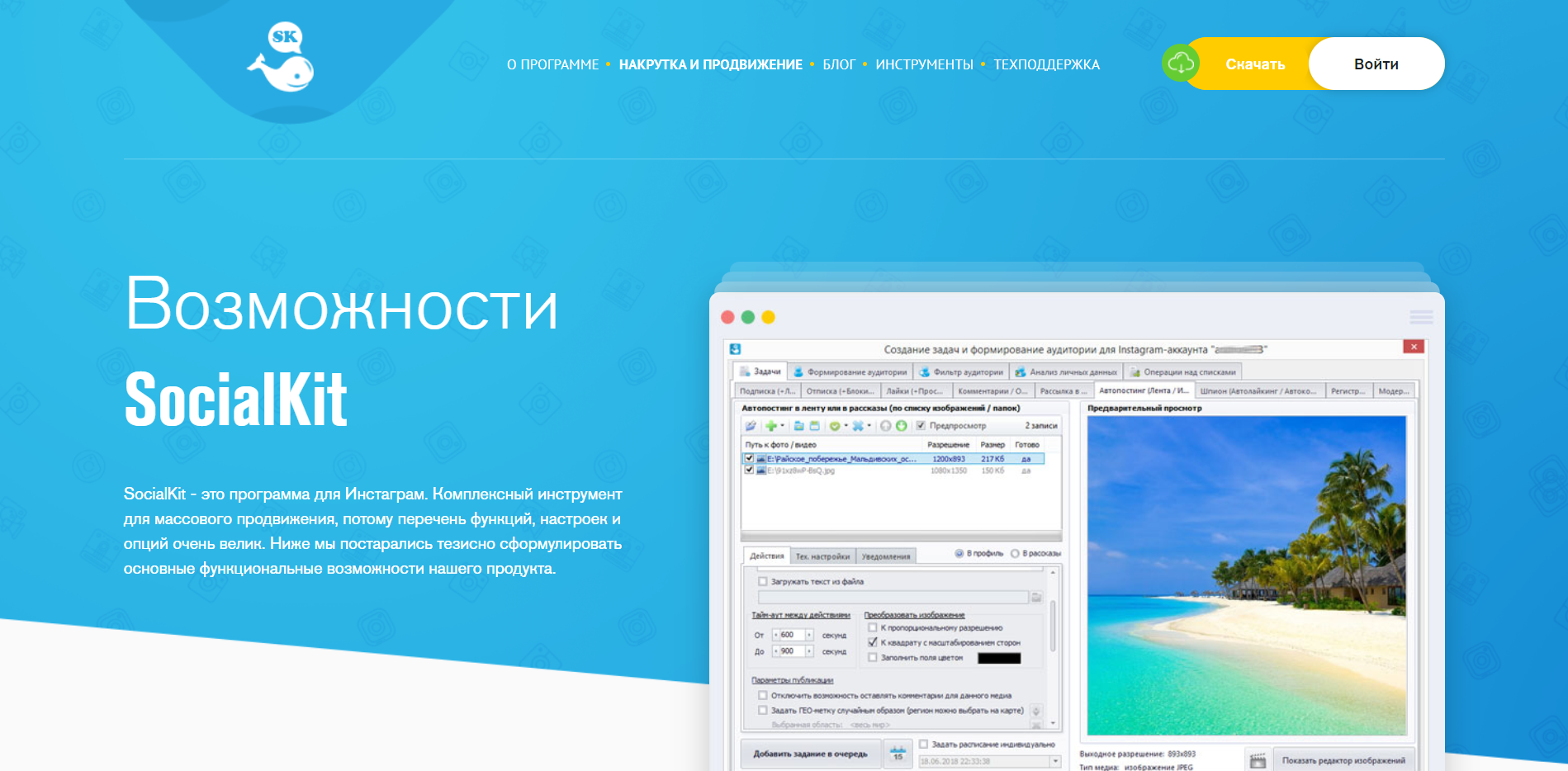Uncheck the first file row checkbox
The height and width of the screenshot is (771, 1568).
(749, 458)
